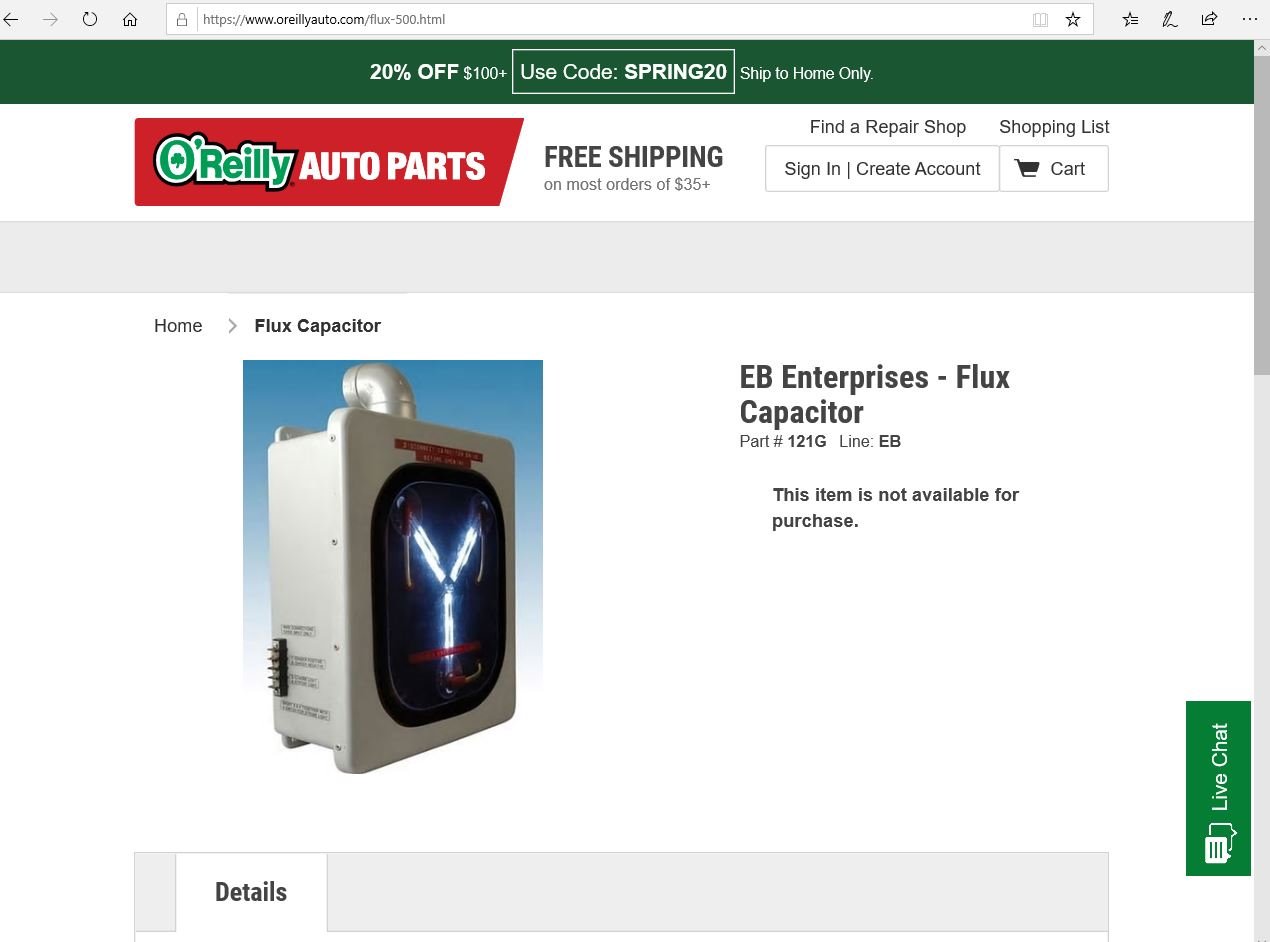Click the browser refresh icon
The width and height of the screenshot is (1270, 942).
click(90, 19)
